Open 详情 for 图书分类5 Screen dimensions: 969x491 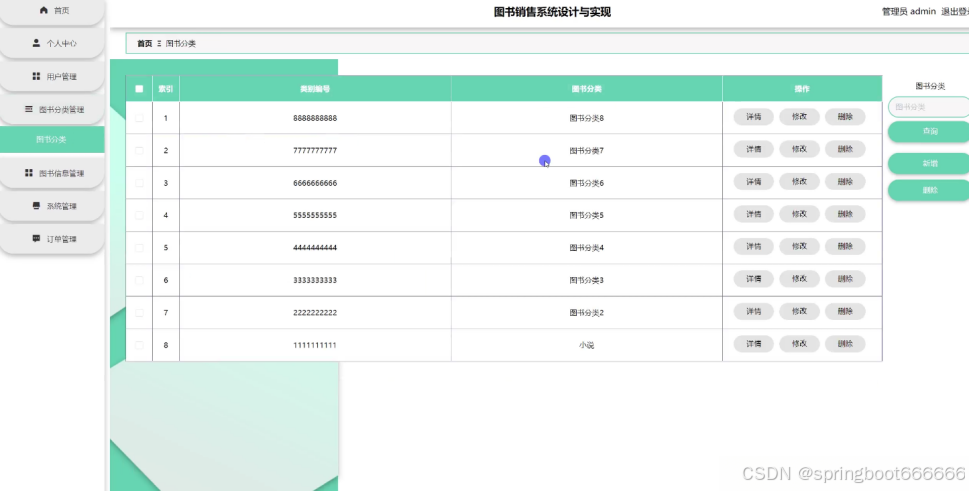coord(753,214)
